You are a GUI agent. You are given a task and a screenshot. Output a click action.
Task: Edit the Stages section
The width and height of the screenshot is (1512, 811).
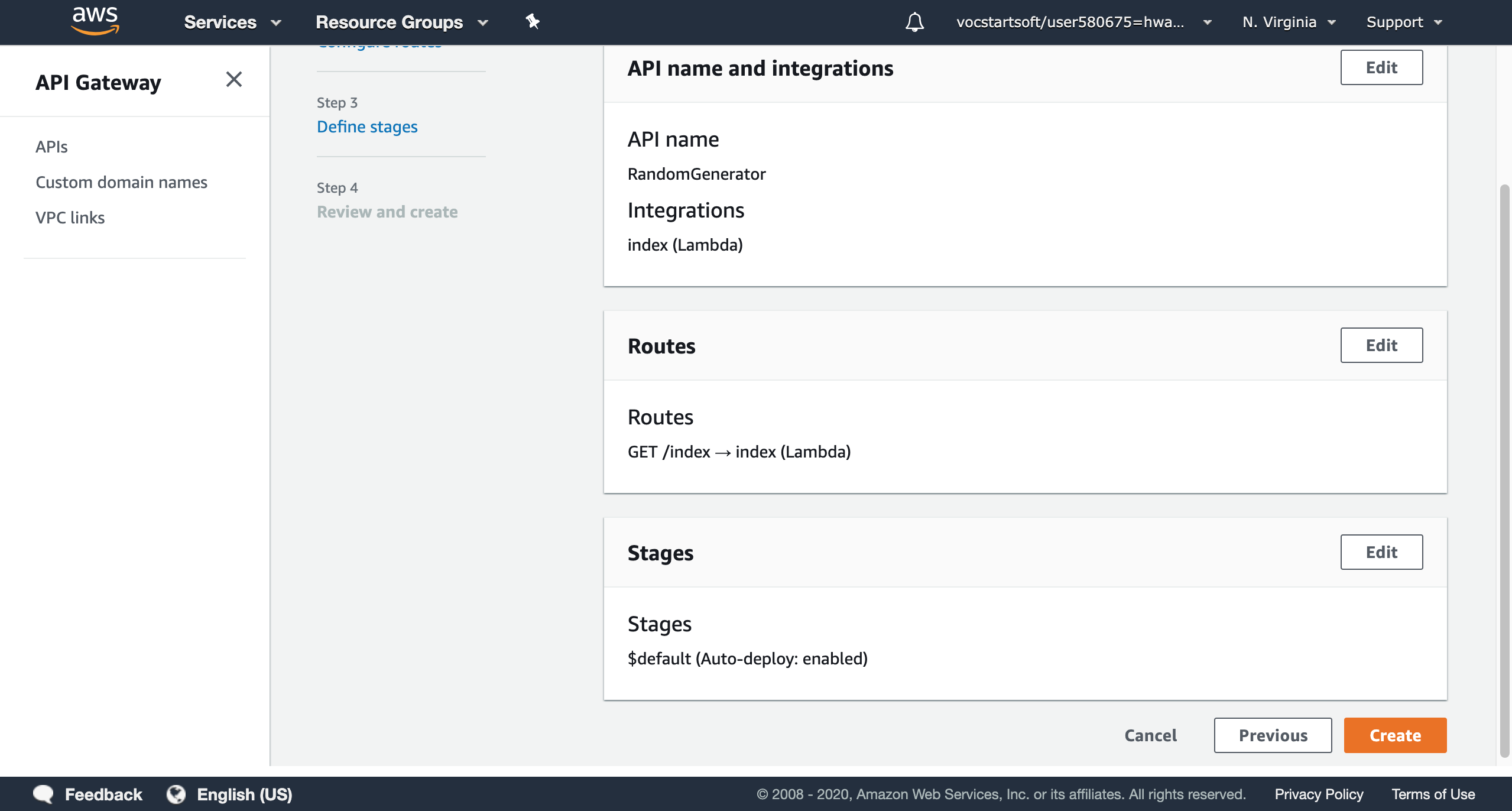(1381, 552)
